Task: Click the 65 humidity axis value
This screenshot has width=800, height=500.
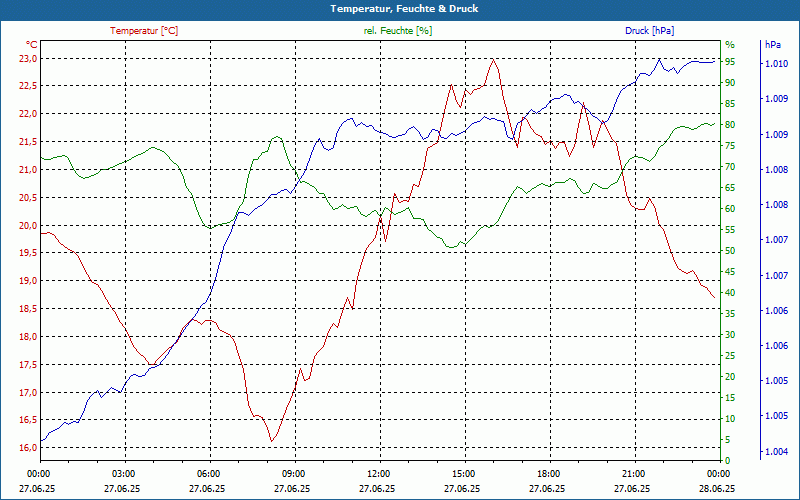Action: tap(730, 188)
